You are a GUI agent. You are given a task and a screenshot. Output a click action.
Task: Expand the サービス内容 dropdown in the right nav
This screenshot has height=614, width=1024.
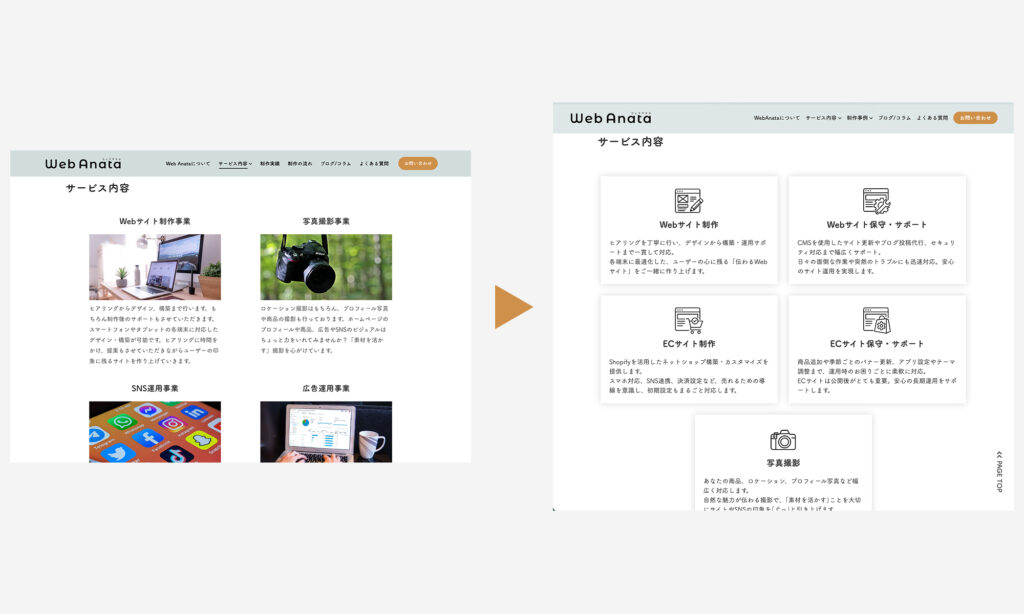click(823, 118)
